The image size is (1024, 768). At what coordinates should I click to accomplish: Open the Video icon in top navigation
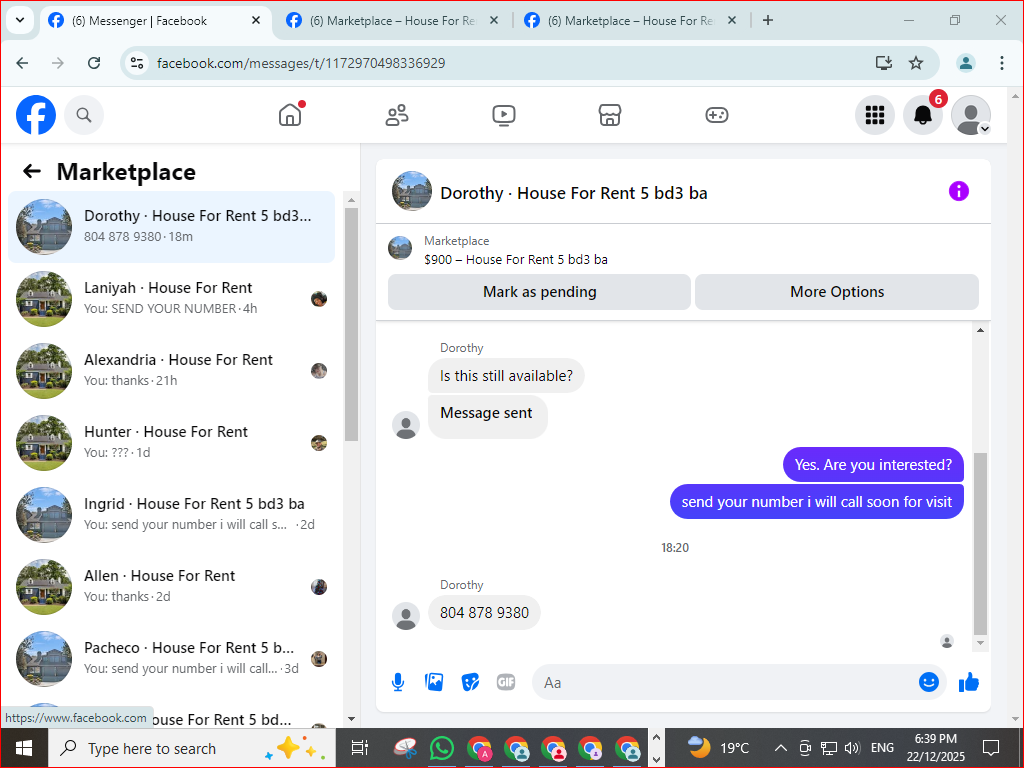504,115
